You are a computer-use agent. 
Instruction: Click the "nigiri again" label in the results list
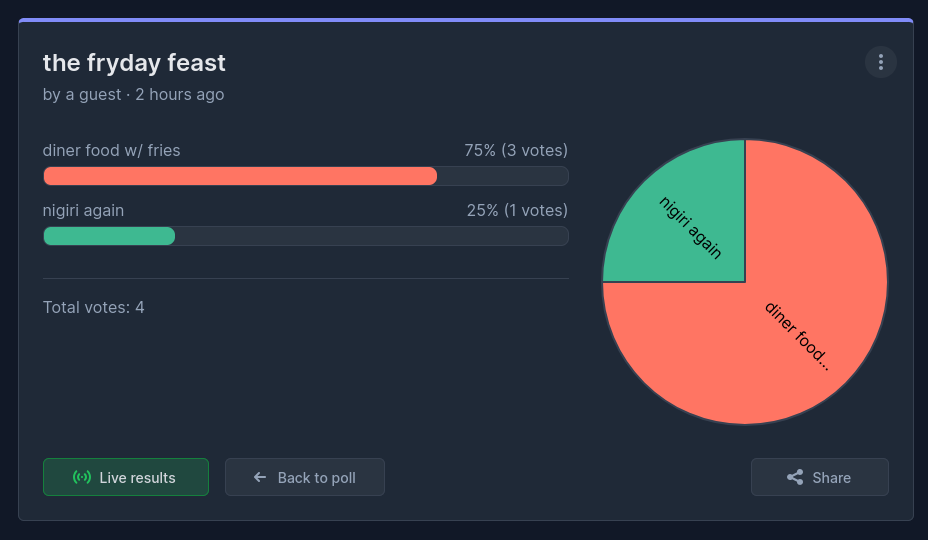point(84,211)
